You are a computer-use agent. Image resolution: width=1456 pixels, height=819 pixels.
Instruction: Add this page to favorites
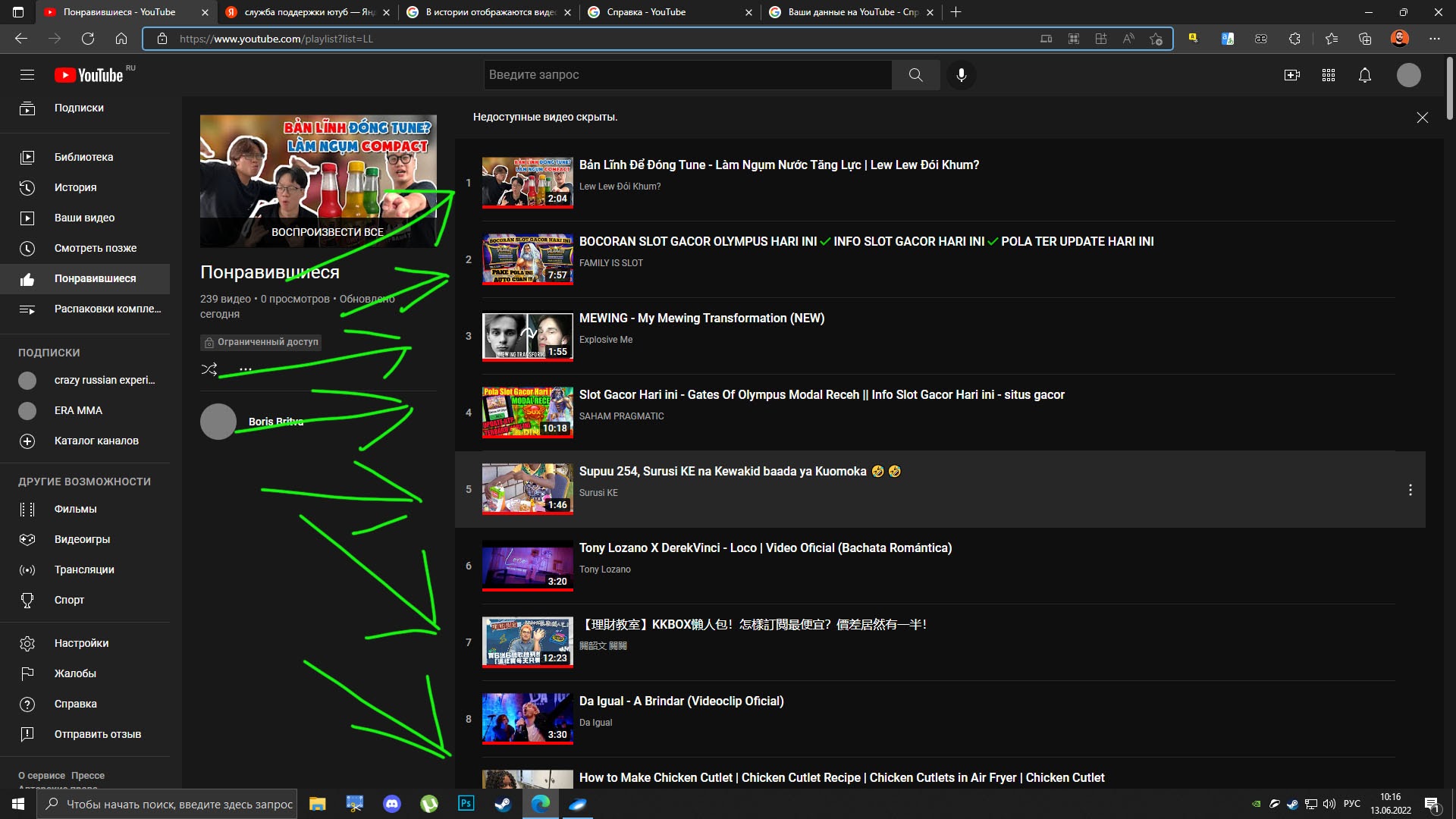(1156, 39)
